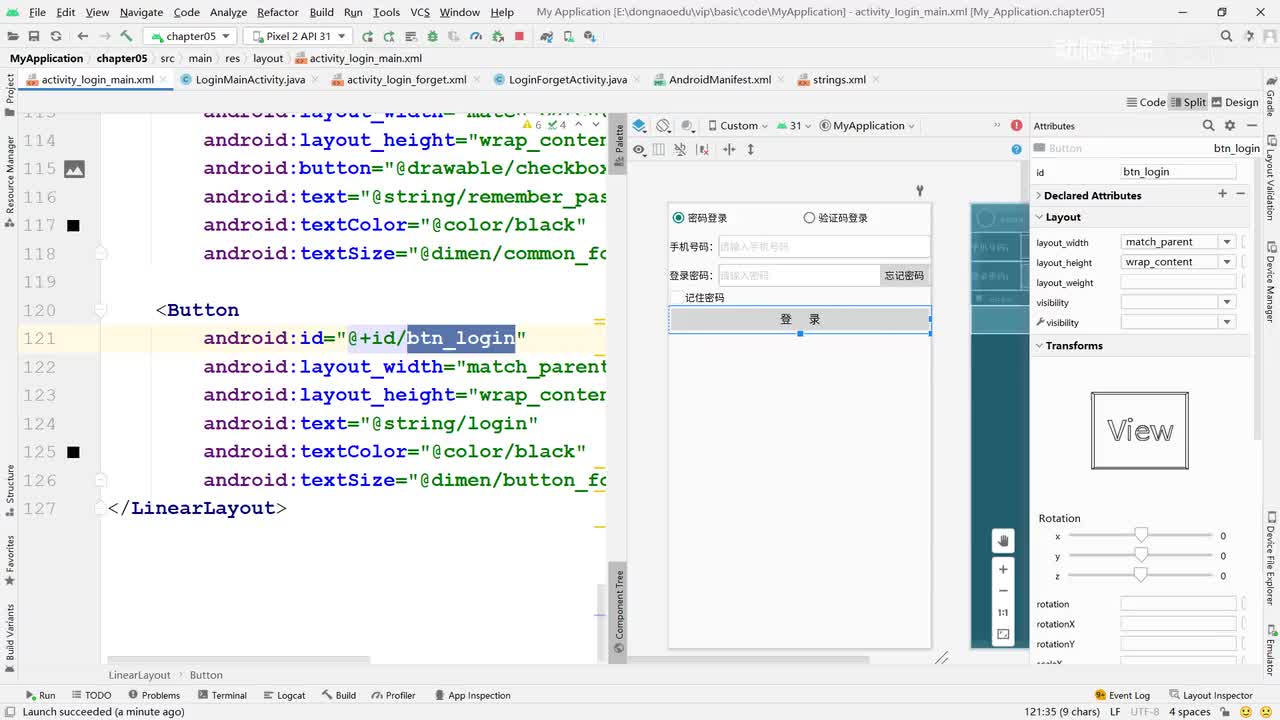Open the red error indicator in design toolbar
The image size is (1280, 720).
(1016, 126)
